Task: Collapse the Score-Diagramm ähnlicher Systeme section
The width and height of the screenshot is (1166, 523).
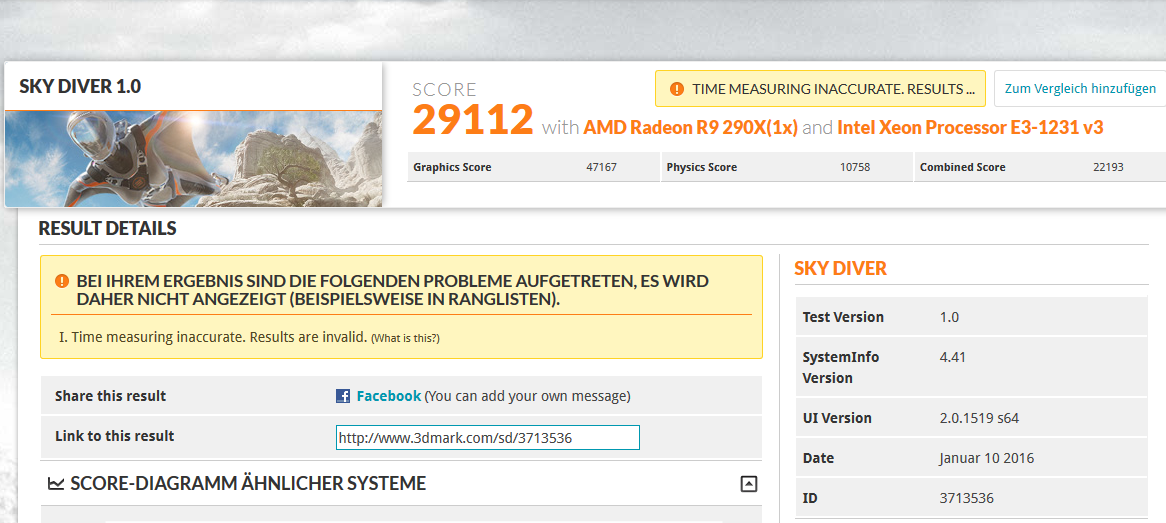Action: [x=749, y=484]
